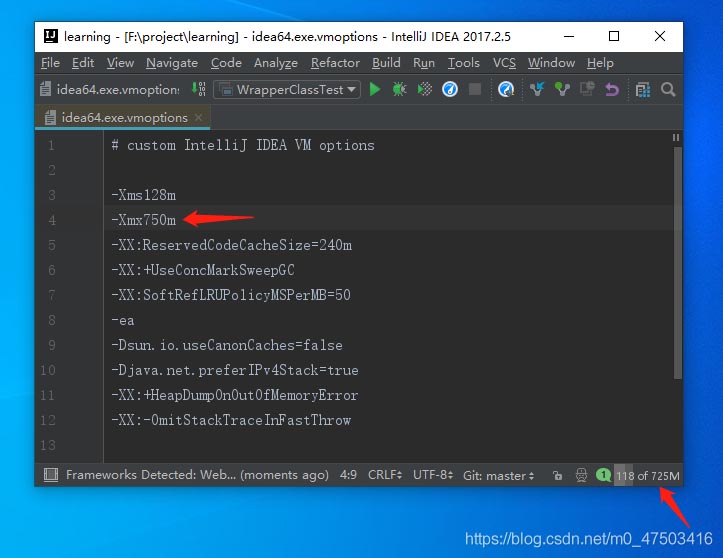Click the memory indicator 118 of 725M
Screen dimensions: 723x558
point(648,475)
